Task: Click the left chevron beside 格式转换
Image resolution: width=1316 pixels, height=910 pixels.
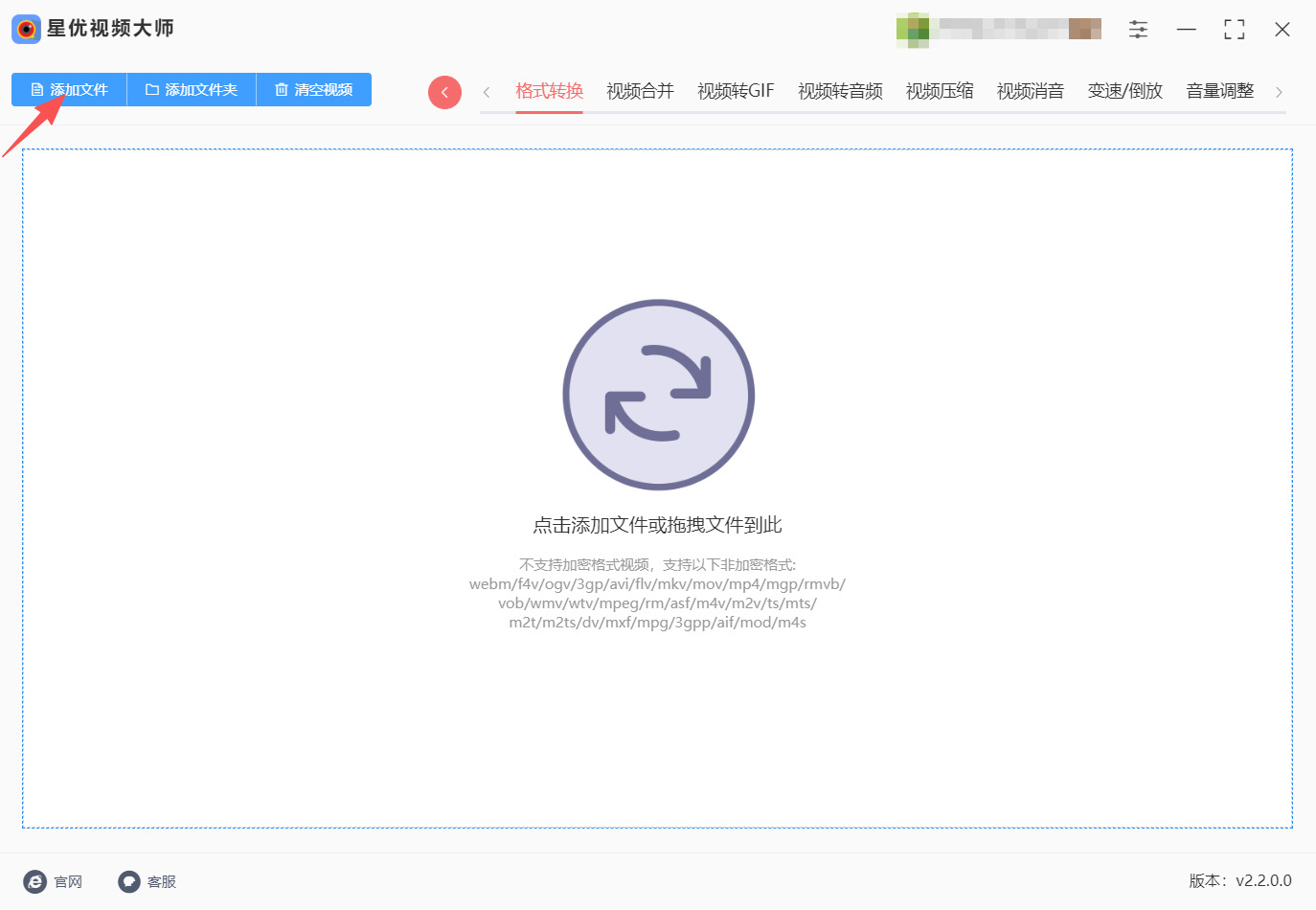Action: pyautogui.click(x=487, y=90)
